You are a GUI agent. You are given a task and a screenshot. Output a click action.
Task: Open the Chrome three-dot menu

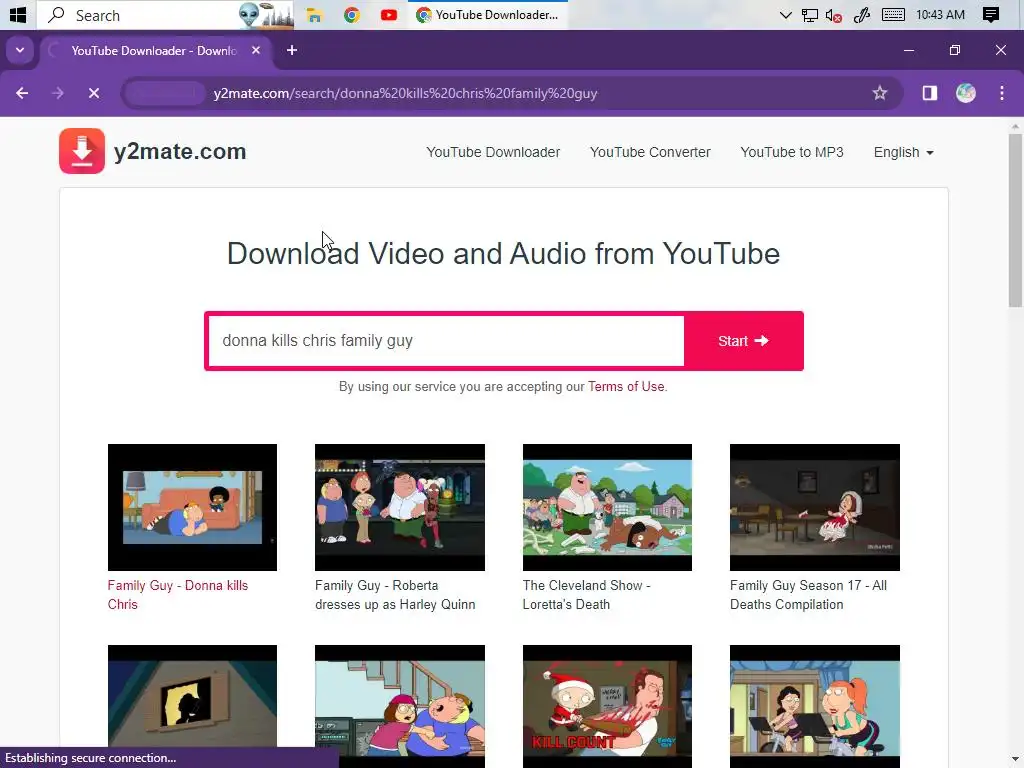click(x=1002, y=93)
